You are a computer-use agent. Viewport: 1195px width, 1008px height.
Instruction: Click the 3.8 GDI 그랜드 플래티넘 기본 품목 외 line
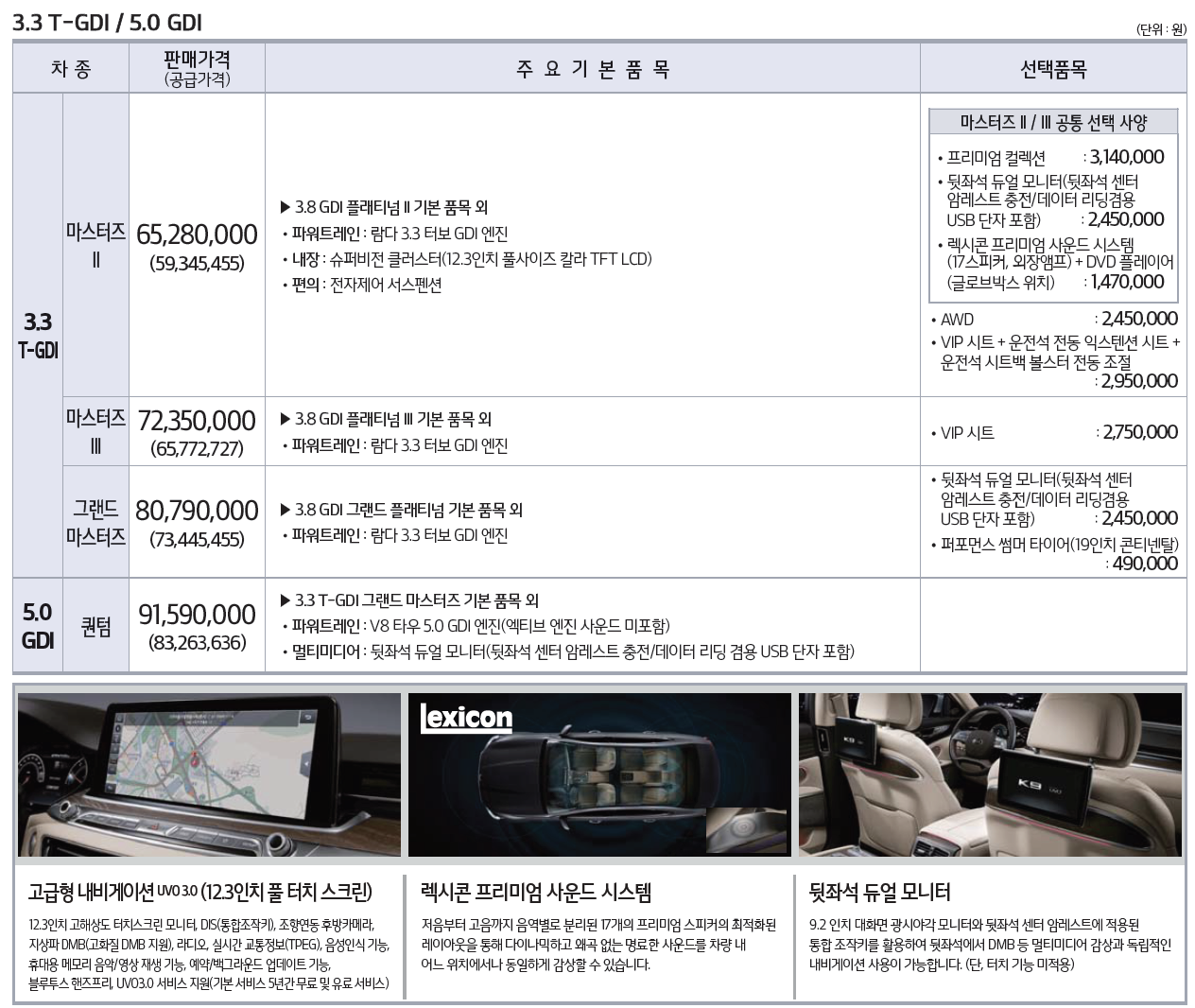pos(401,510)
